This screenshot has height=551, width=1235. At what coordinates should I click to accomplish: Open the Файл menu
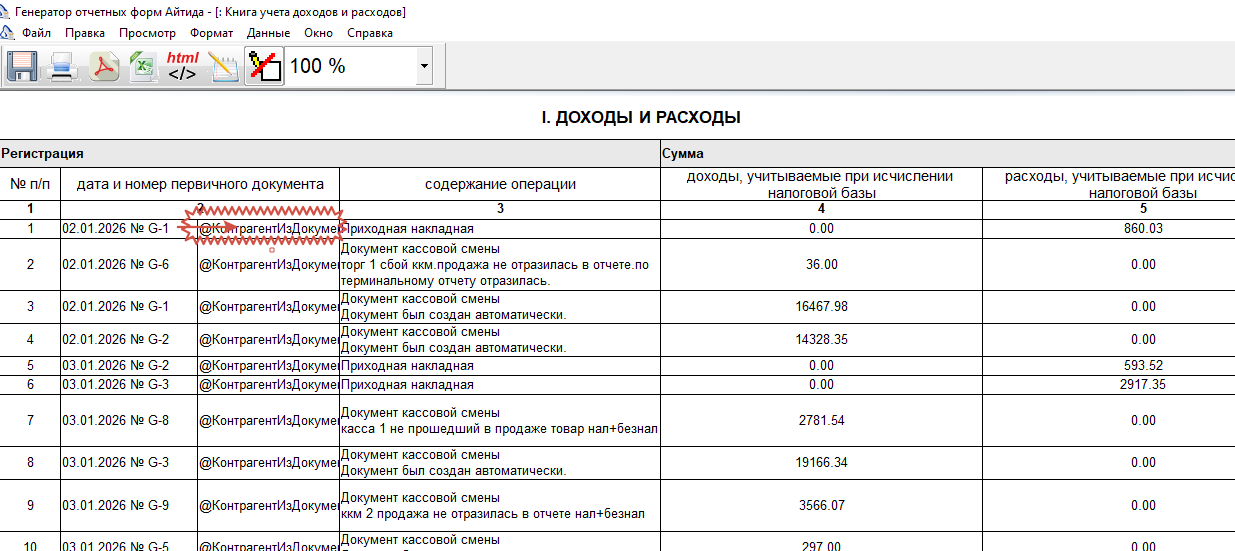coord(37,33)
